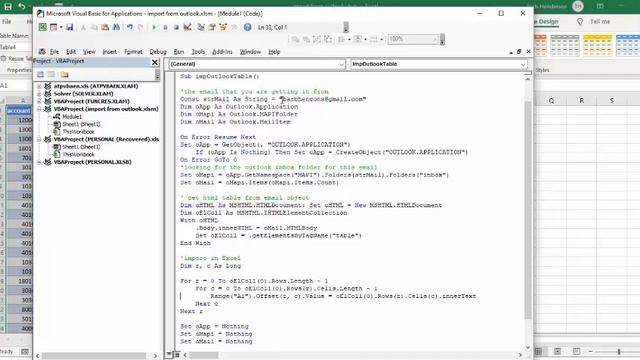Run the macro with the green play icon
The width and height of the screenshot is (640, 360).
(x=154, y=27)
